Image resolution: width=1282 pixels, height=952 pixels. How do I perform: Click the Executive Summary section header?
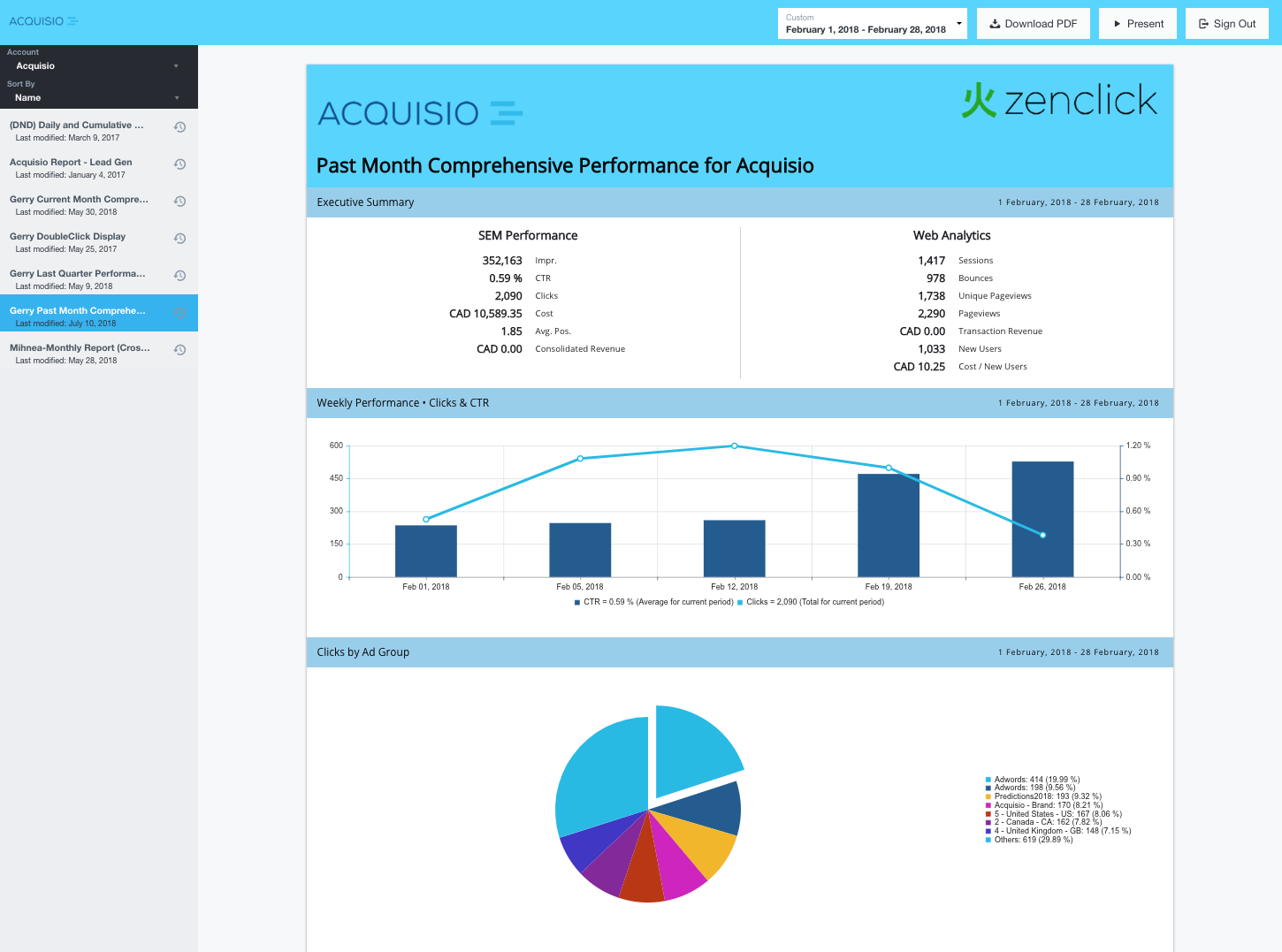[740, 202]
